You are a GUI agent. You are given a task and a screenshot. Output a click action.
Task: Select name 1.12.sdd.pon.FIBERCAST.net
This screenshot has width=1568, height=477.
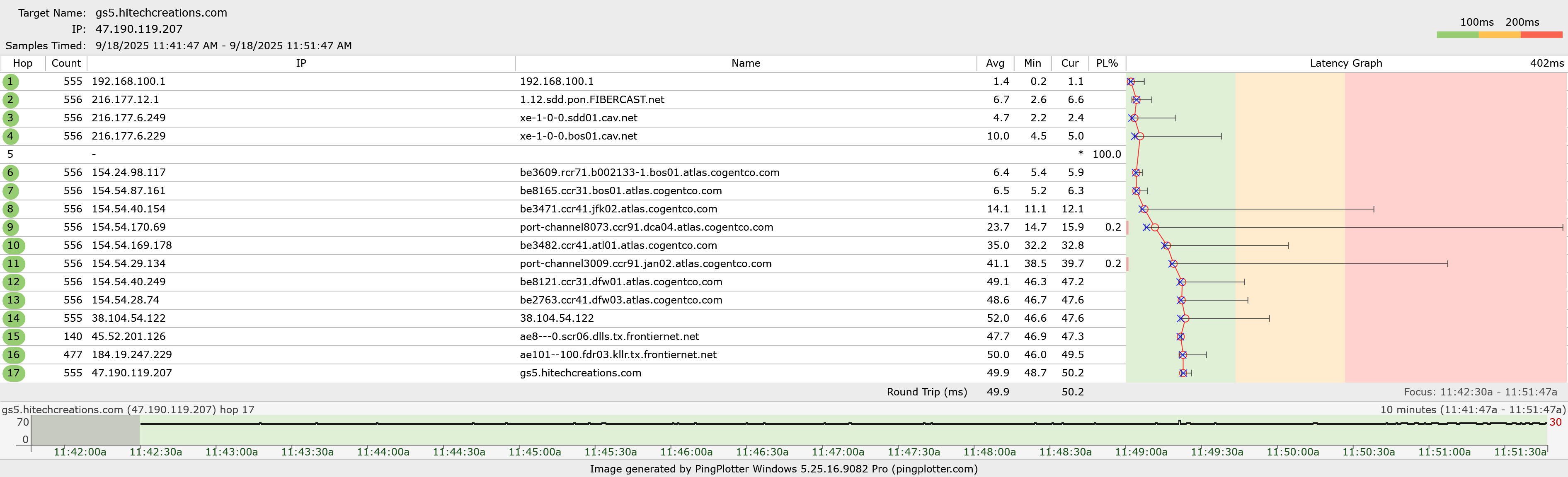tap(591, 100)
